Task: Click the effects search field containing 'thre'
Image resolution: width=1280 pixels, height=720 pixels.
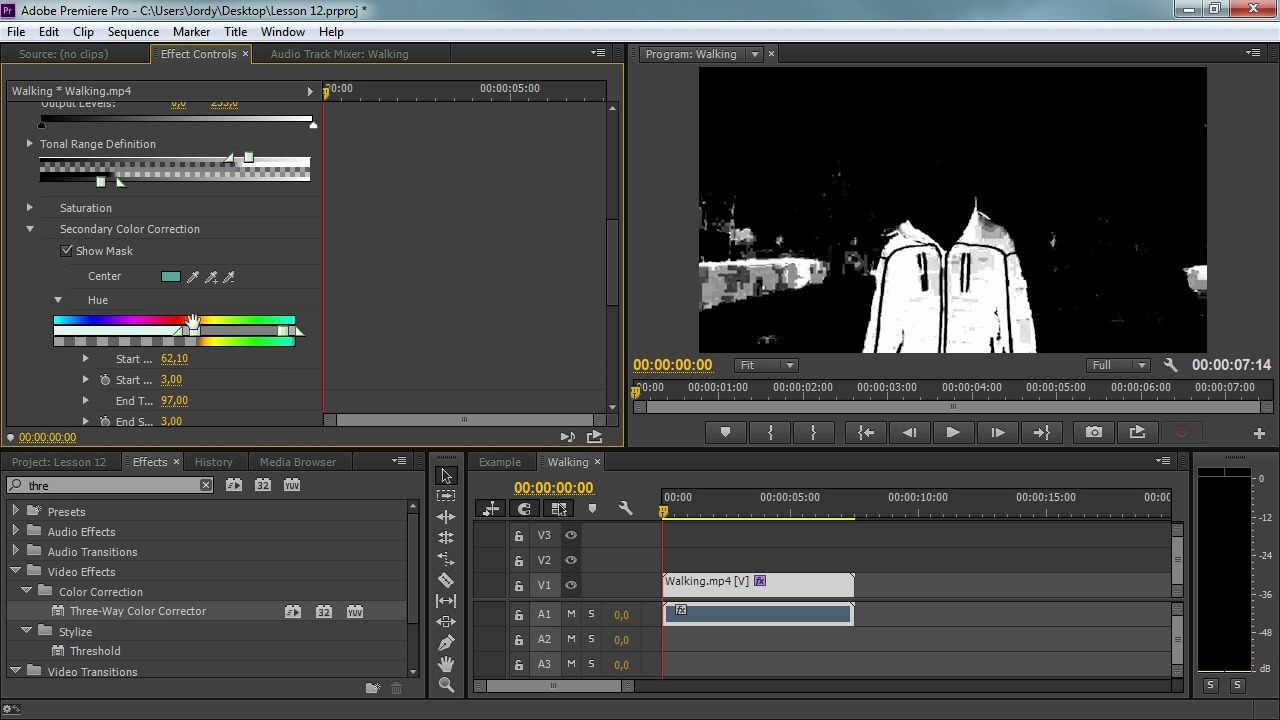Action: [x=110, y=485]
